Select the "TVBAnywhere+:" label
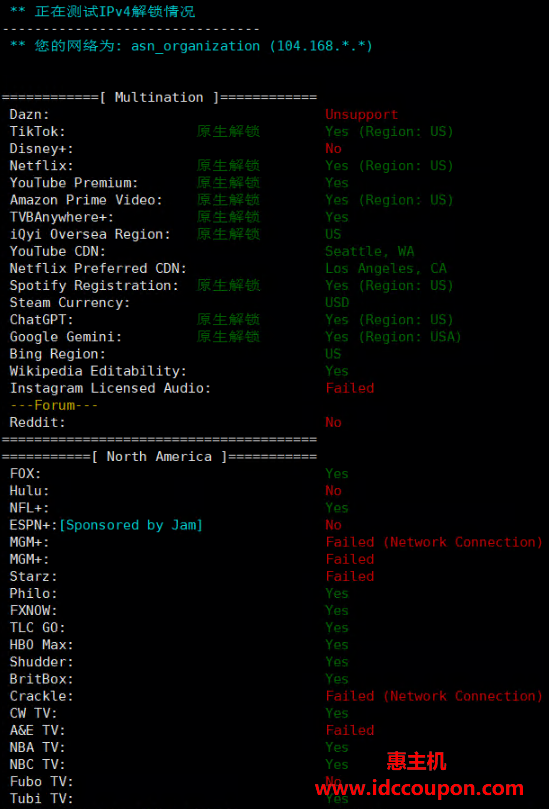This screenshot has width=549, height=809. [62, 217]
